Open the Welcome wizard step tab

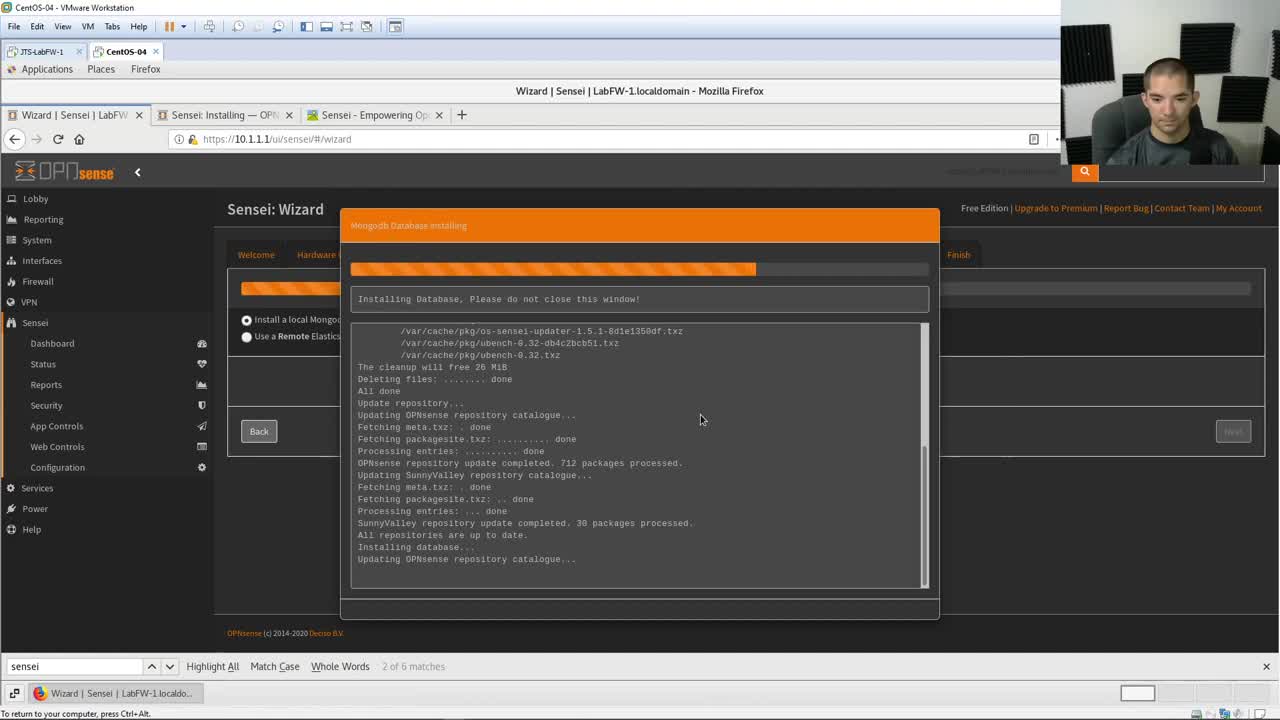coord(256,255)
